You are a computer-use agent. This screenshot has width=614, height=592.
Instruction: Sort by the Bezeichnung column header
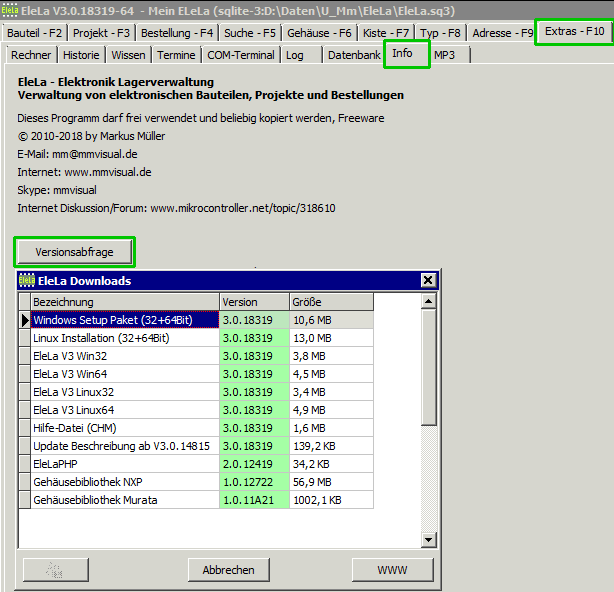(x=125, y=302)
